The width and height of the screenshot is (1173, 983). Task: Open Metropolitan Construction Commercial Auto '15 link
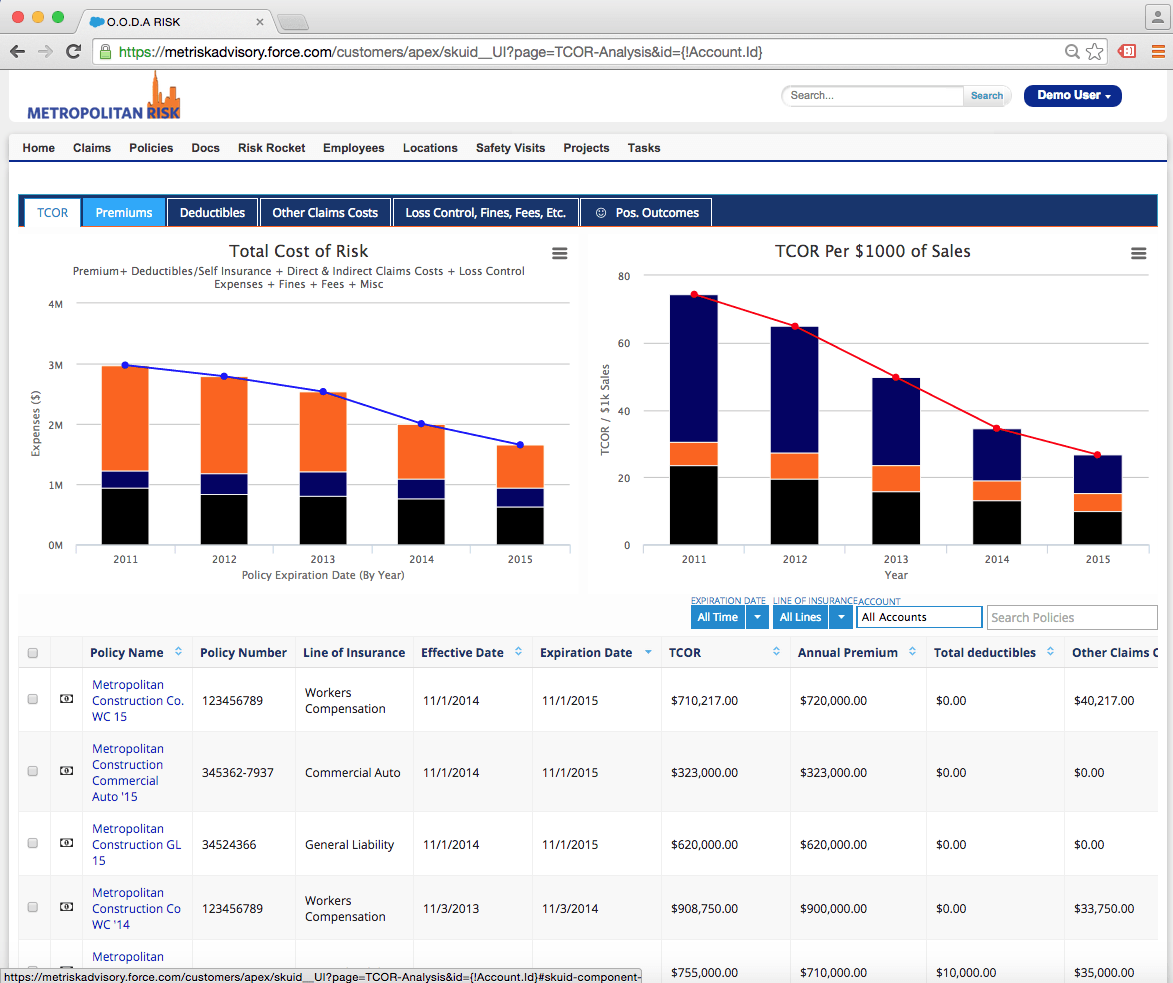pyautogui.click(x=126, y=772)
